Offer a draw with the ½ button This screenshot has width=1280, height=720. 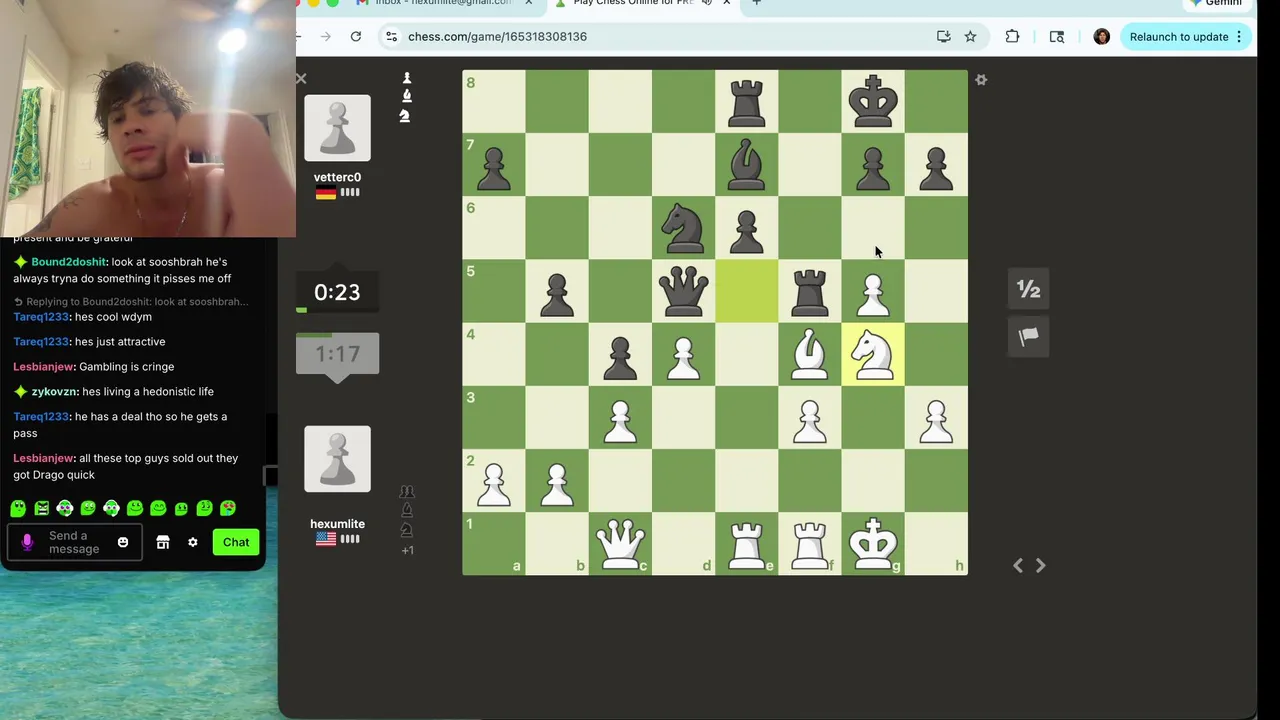tap(1028, 290)
